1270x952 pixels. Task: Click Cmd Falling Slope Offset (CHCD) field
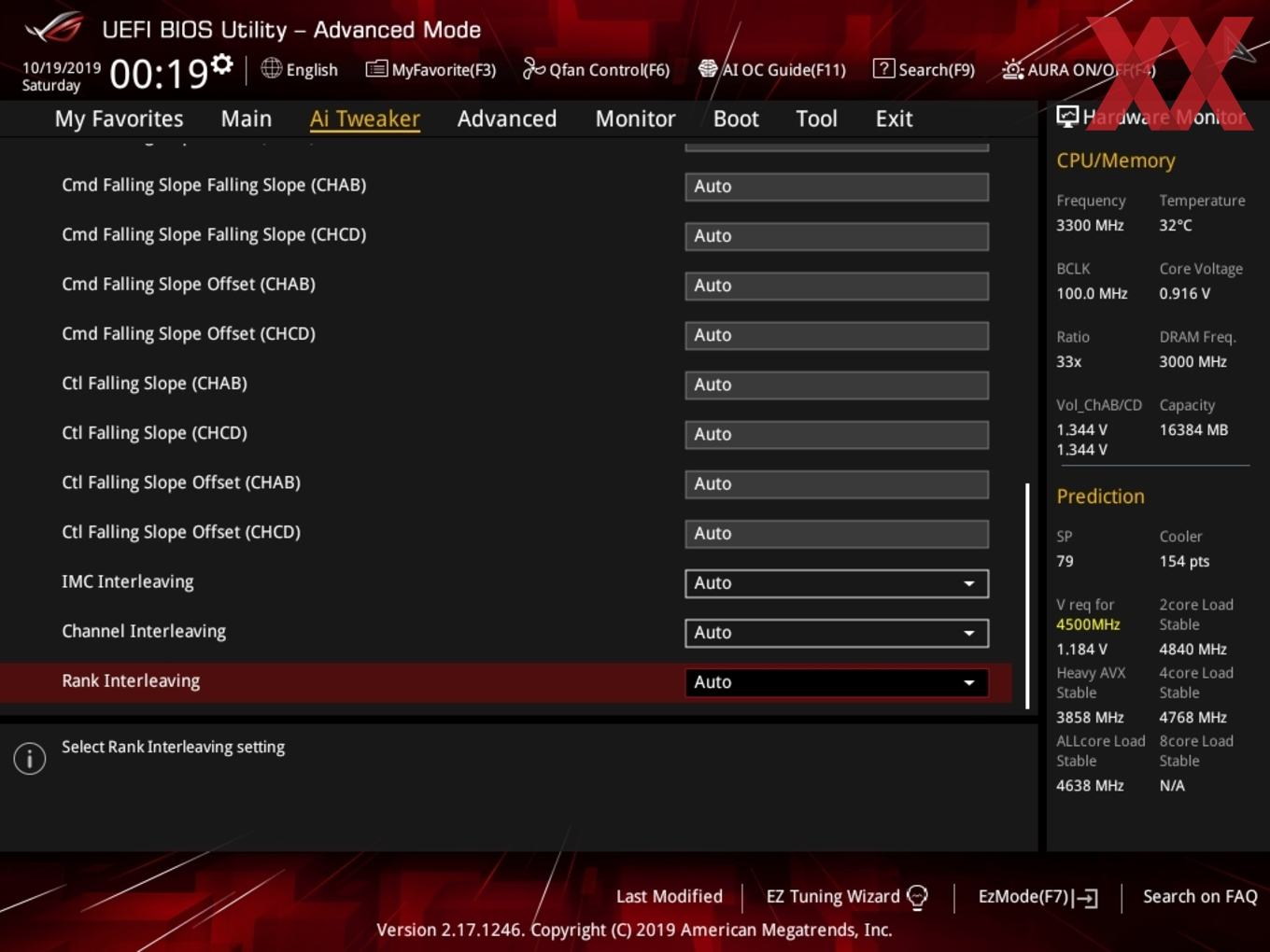[837, 335]
